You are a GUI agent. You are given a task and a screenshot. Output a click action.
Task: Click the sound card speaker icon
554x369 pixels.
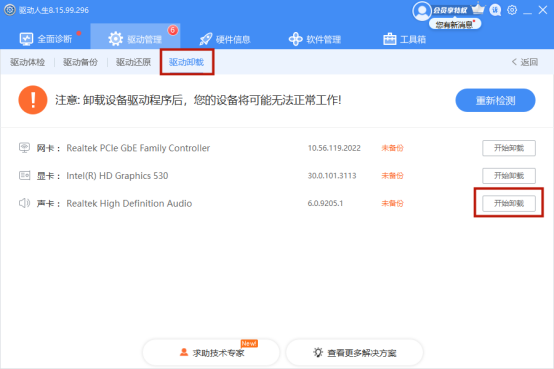(24, 203)
